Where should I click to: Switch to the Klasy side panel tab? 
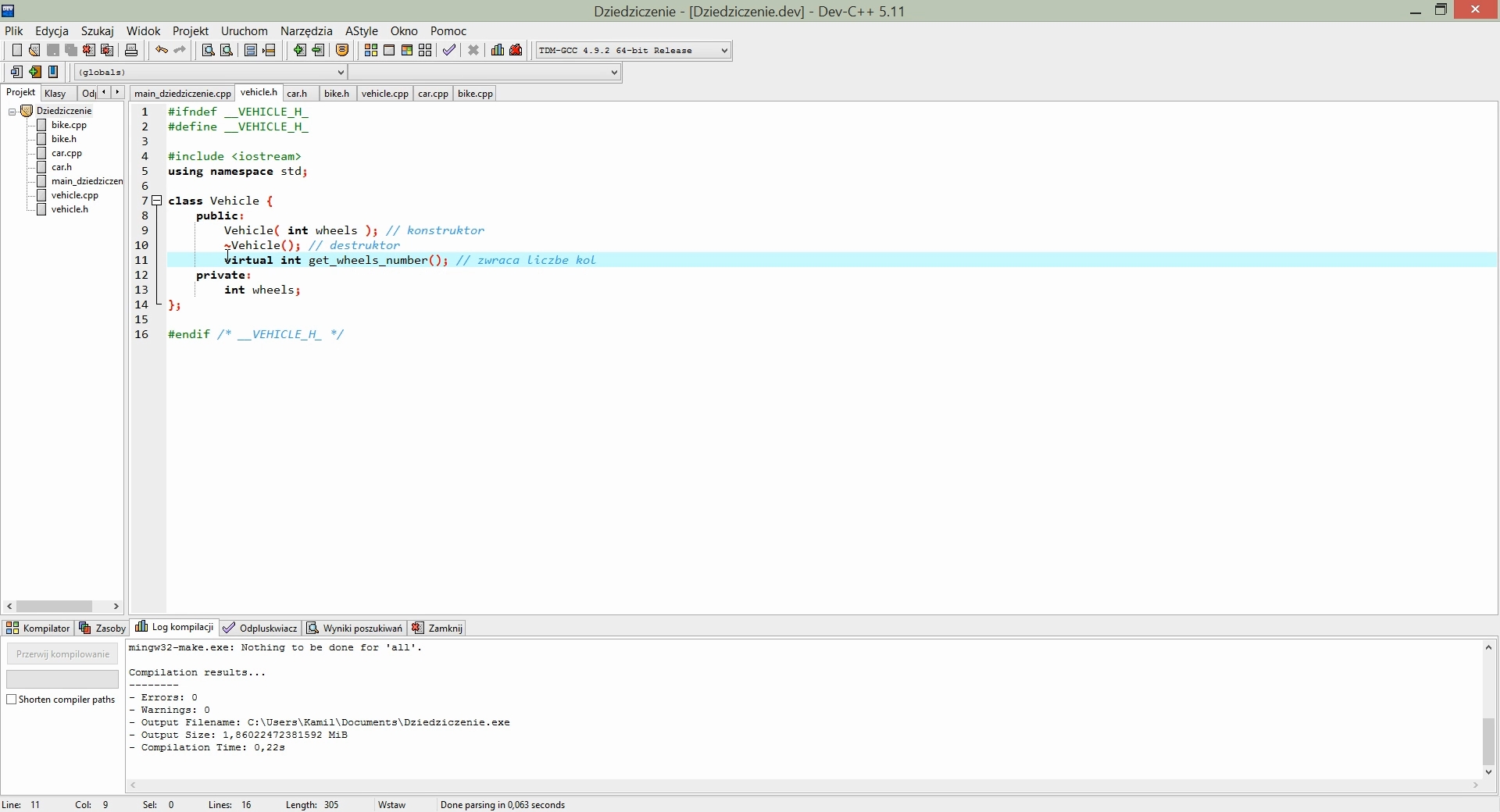(55, 94)
